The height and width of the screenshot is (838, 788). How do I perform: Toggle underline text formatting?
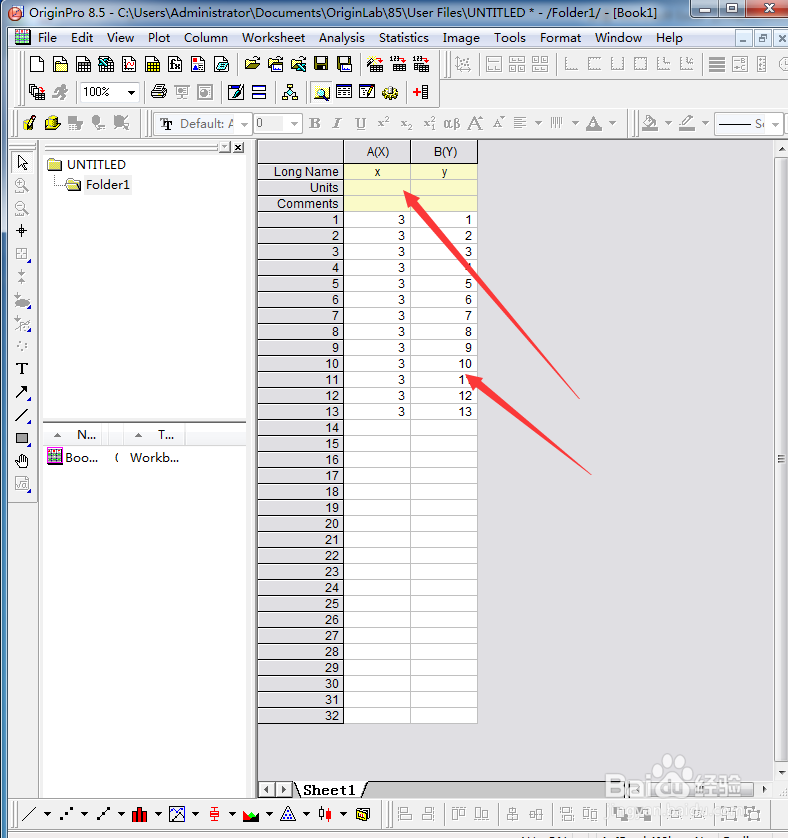[x=360, y=123]
